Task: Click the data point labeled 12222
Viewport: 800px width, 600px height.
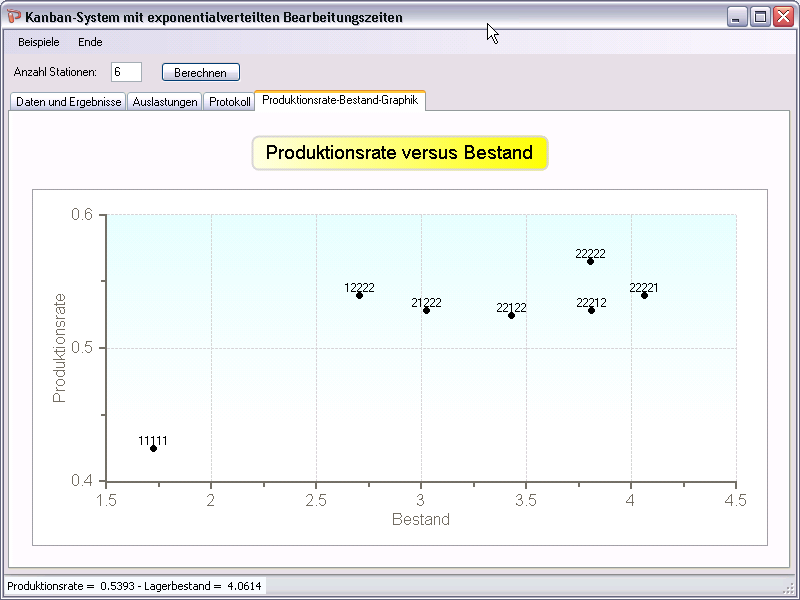Action: pos(359,295)
